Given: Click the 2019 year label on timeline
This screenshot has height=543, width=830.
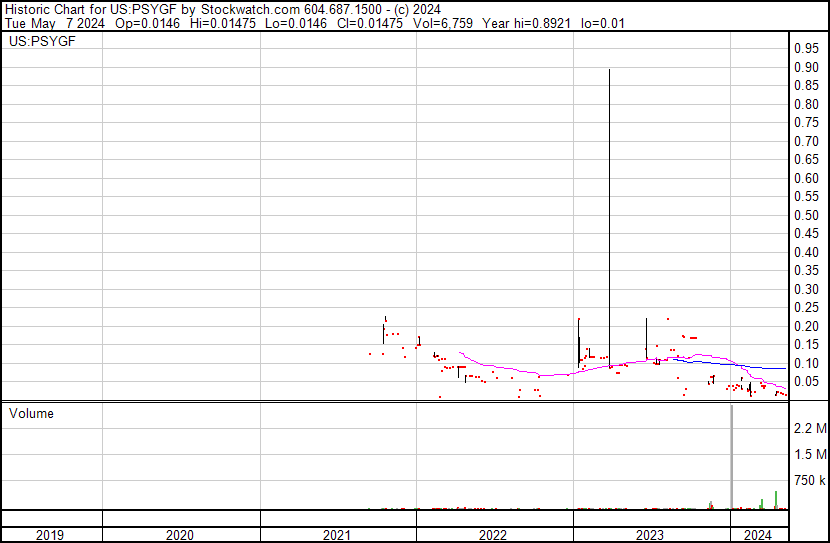Looking at the screenshot, I should [50, 535].
